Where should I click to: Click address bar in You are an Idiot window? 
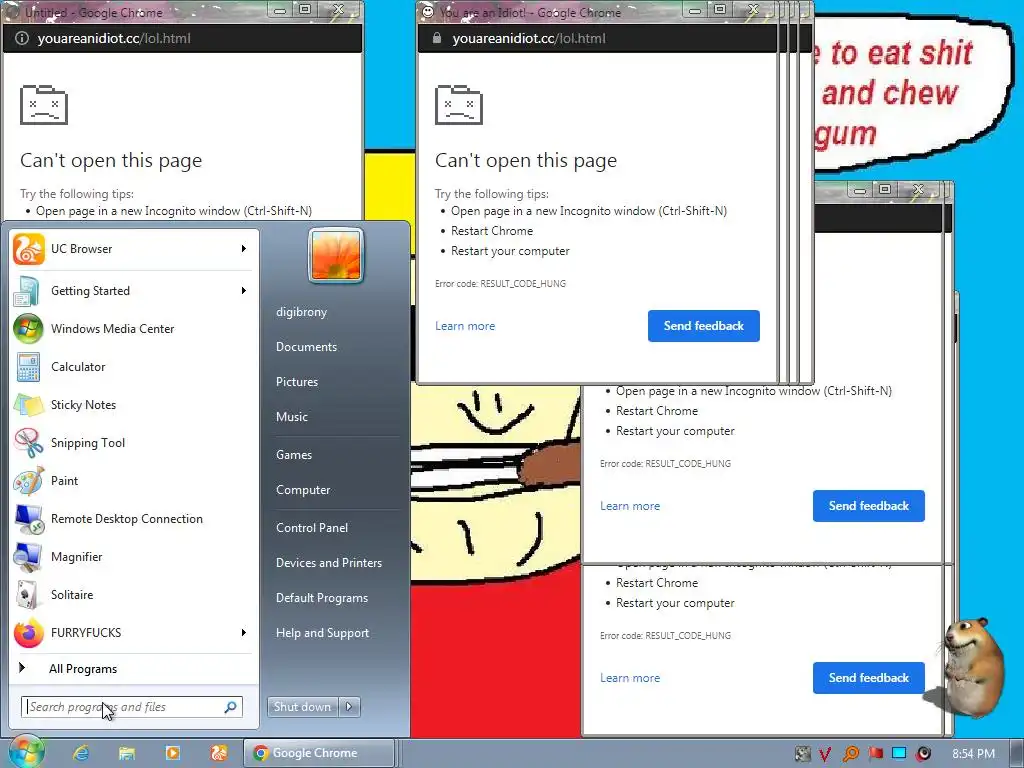pos(598,39)
